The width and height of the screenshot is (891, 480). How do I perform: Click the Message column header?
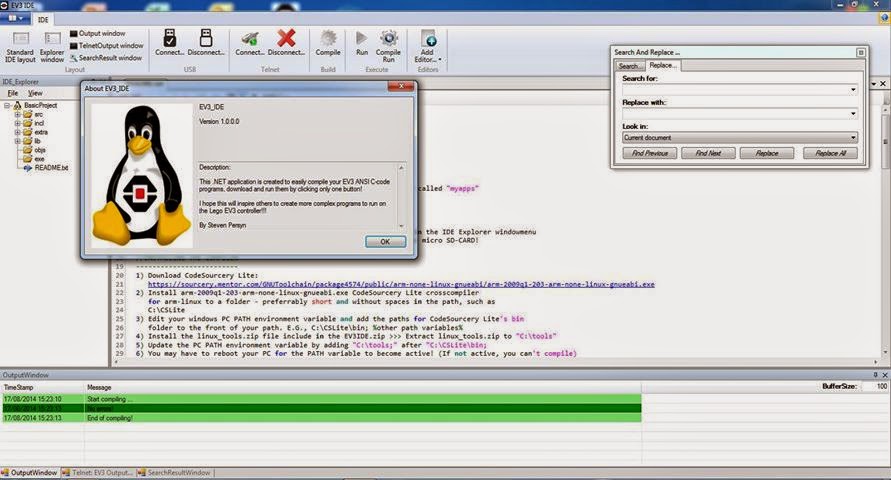pos(364,387)
